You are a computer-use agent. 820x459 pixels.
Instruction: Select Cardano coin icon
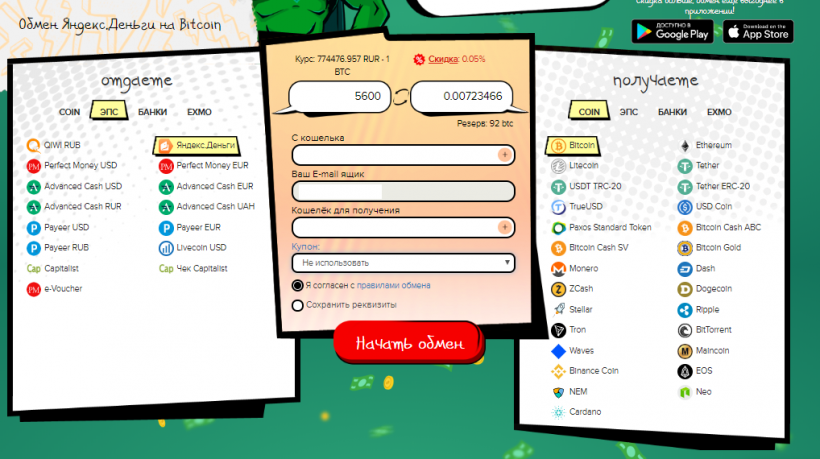point(559,412)
